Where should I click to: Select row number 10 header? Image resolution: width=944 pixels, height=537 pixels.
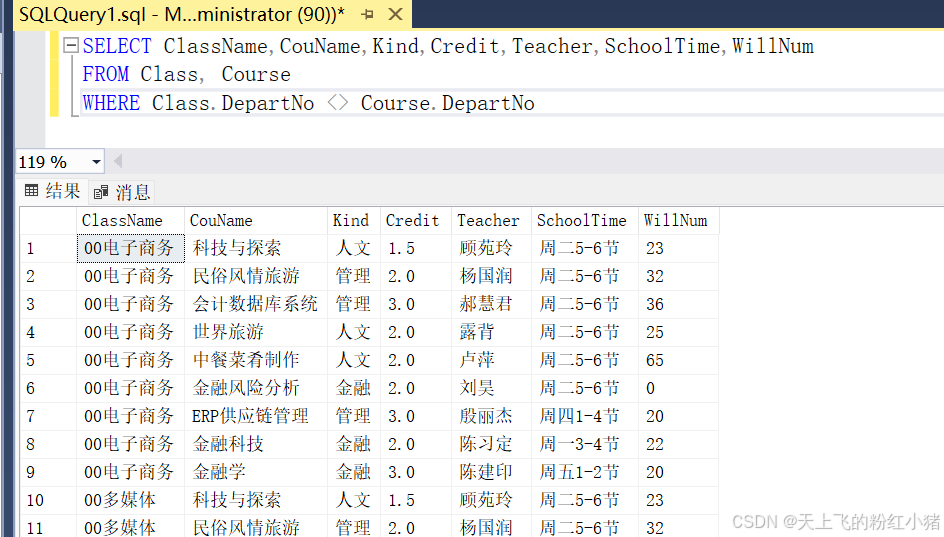pyautogui.click(x=48, y=500)
